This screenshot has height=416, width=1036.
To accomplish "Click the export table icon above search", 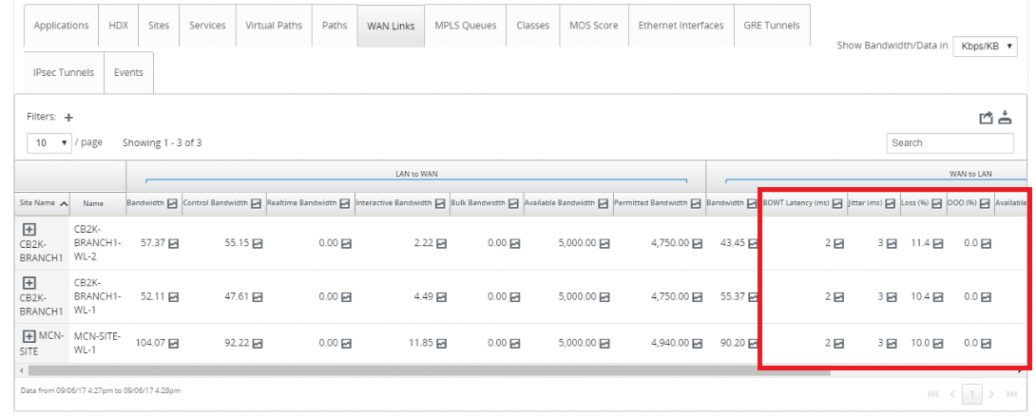I will 986,119.
